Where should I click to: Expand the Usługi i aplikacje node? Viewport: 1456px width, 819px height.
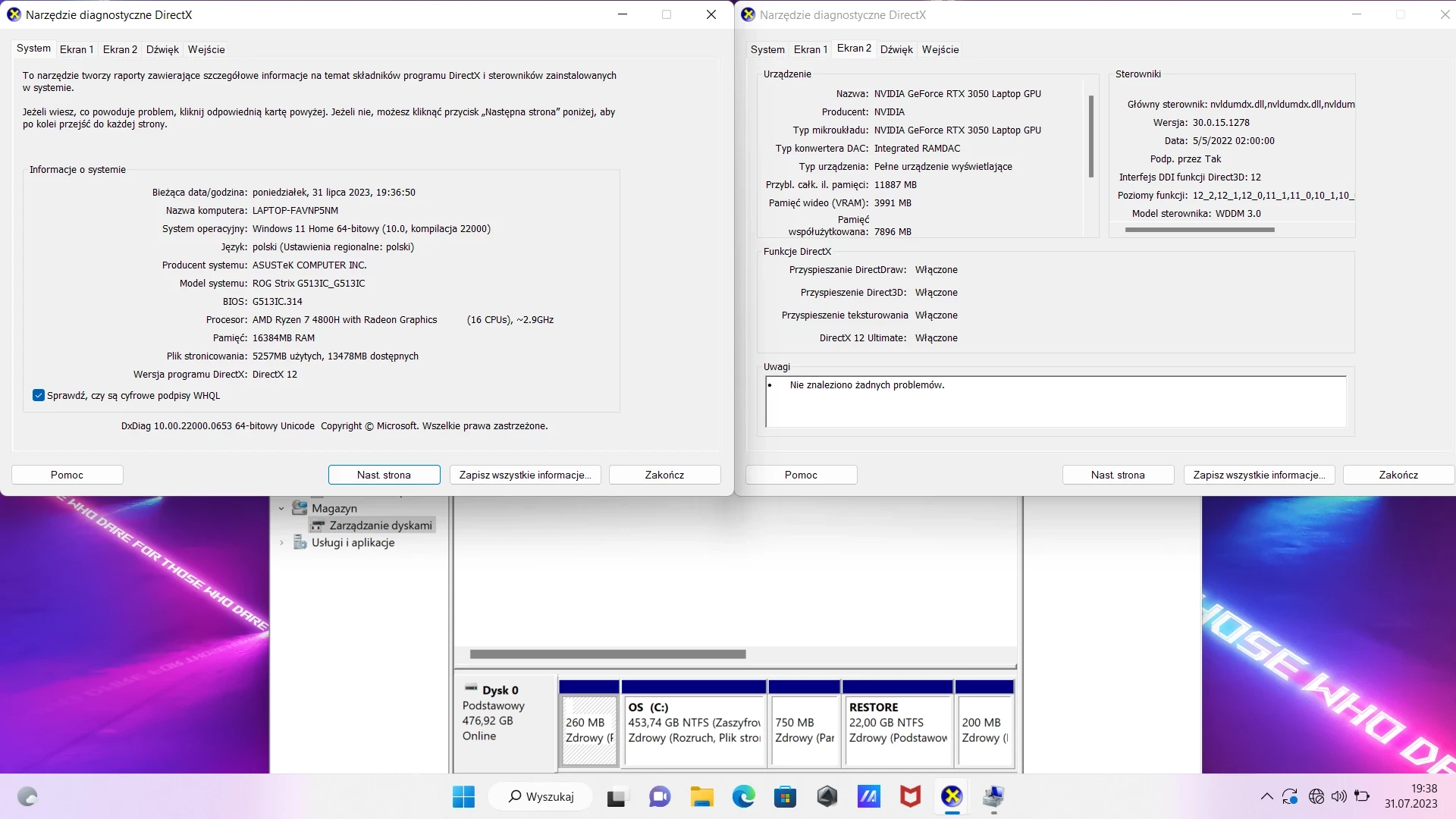(x=281, y=543)
